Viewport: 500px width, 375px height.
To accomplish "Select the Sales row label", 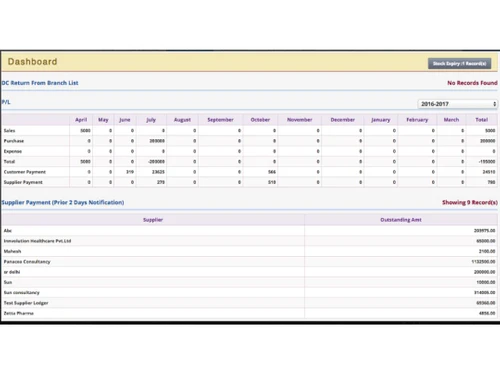I will pos(10,131).
